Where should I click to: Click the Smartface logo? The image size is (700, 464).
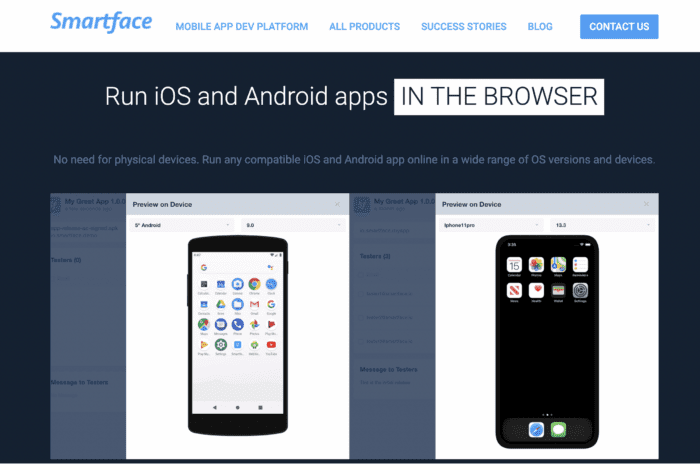(x=101, y=22)
